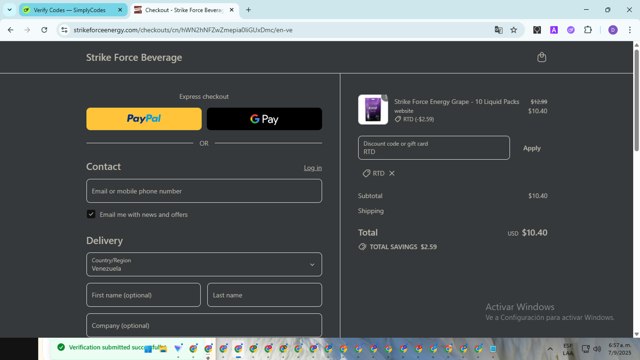Click the Subtotal label
The height and width of the screenshot is (360, 640).
click(x=370, y=196)
